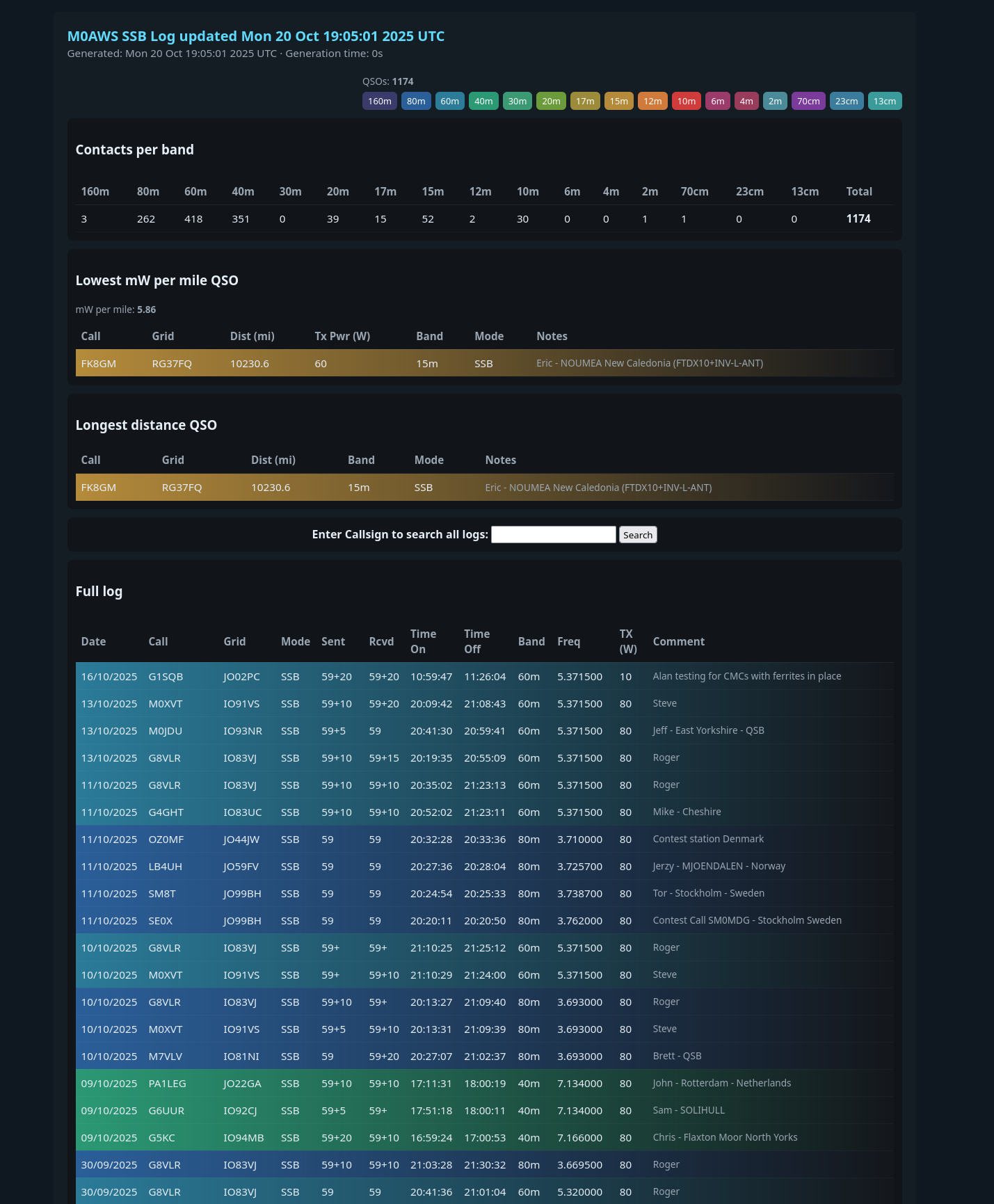
Task: Click callsign M7VLV in the full log
Action: (166, 1056)
